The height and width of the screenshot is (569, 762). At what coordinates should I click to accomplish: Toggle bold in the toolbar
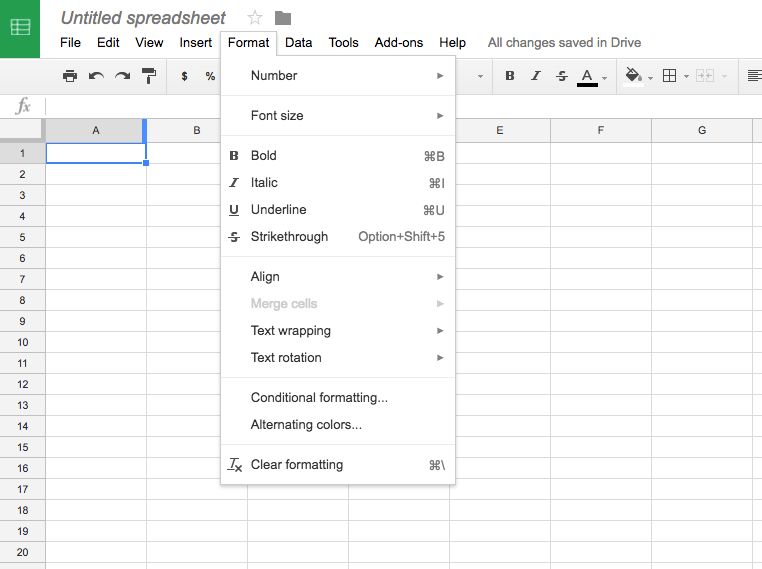point(510,76)
